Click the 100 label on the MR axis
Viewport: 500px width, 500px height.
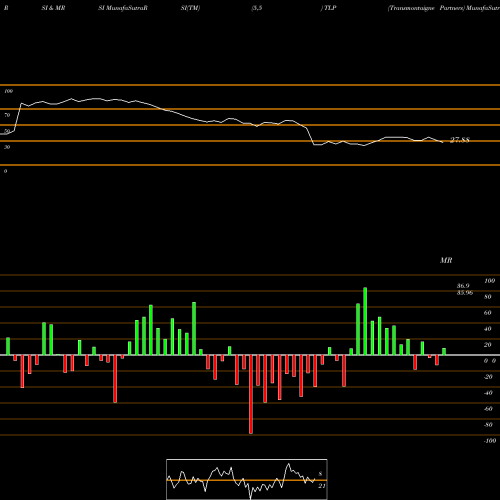pyautogui.click(x=489, y=281)
